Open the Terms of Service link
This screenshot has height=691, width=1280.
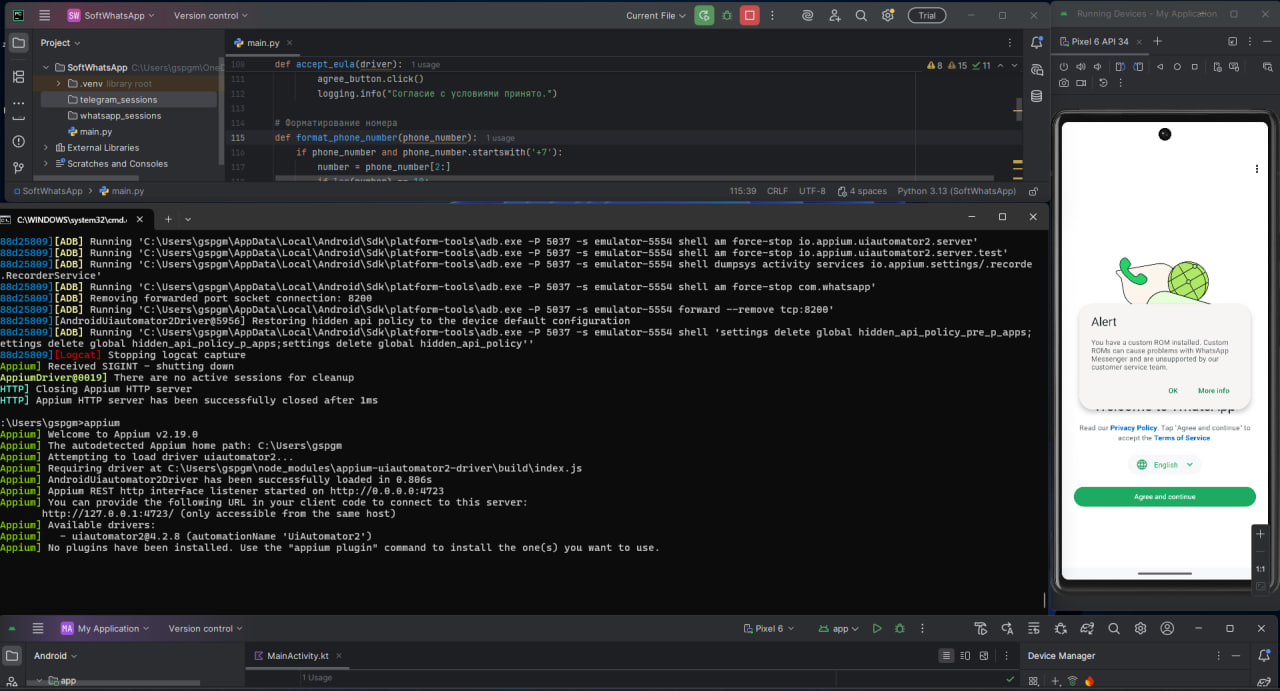click(x=1182, y=438)
